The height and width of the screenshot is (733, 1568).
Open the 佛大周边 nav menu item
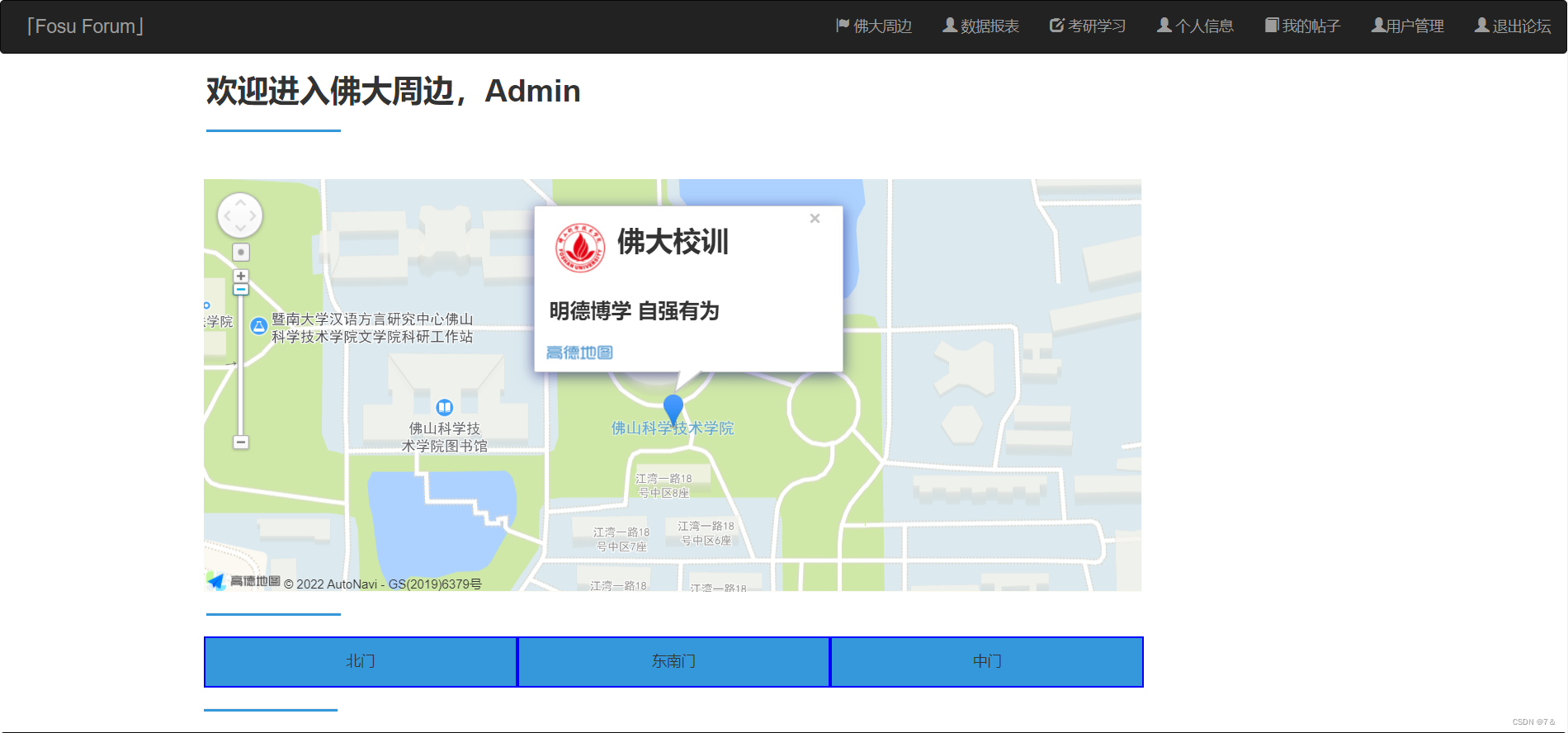(873, 26)
